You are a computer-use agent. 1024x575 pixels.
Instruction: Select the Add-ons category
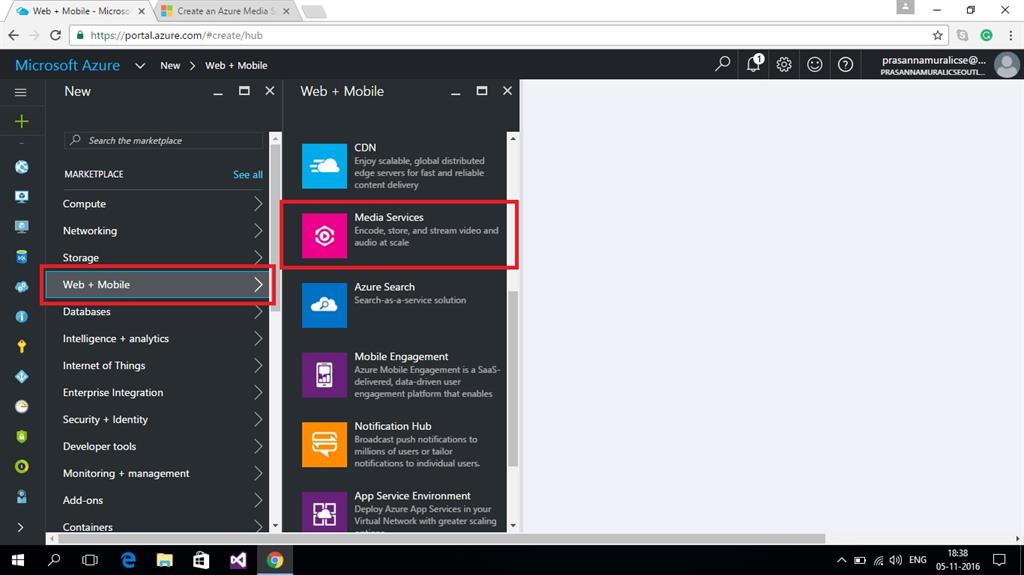coord(157,500)
